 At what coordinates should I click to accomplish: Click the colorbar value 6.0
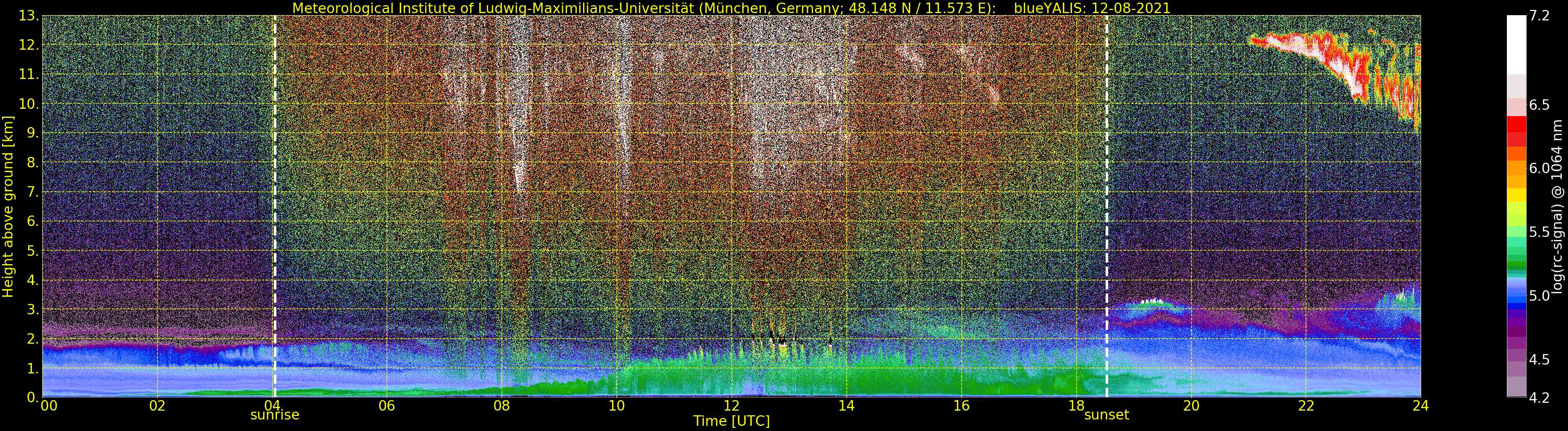tap(1539, 168)
